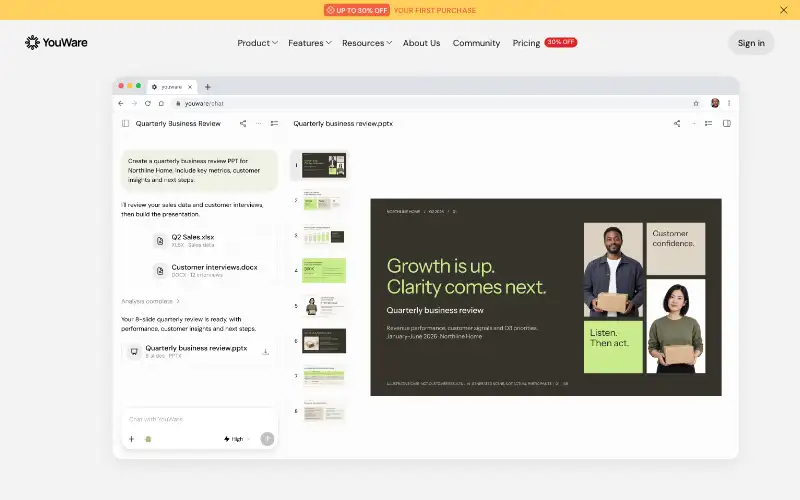Close the yellow promo banner
The width and height of the screenshot is (800, 500).
784,10
